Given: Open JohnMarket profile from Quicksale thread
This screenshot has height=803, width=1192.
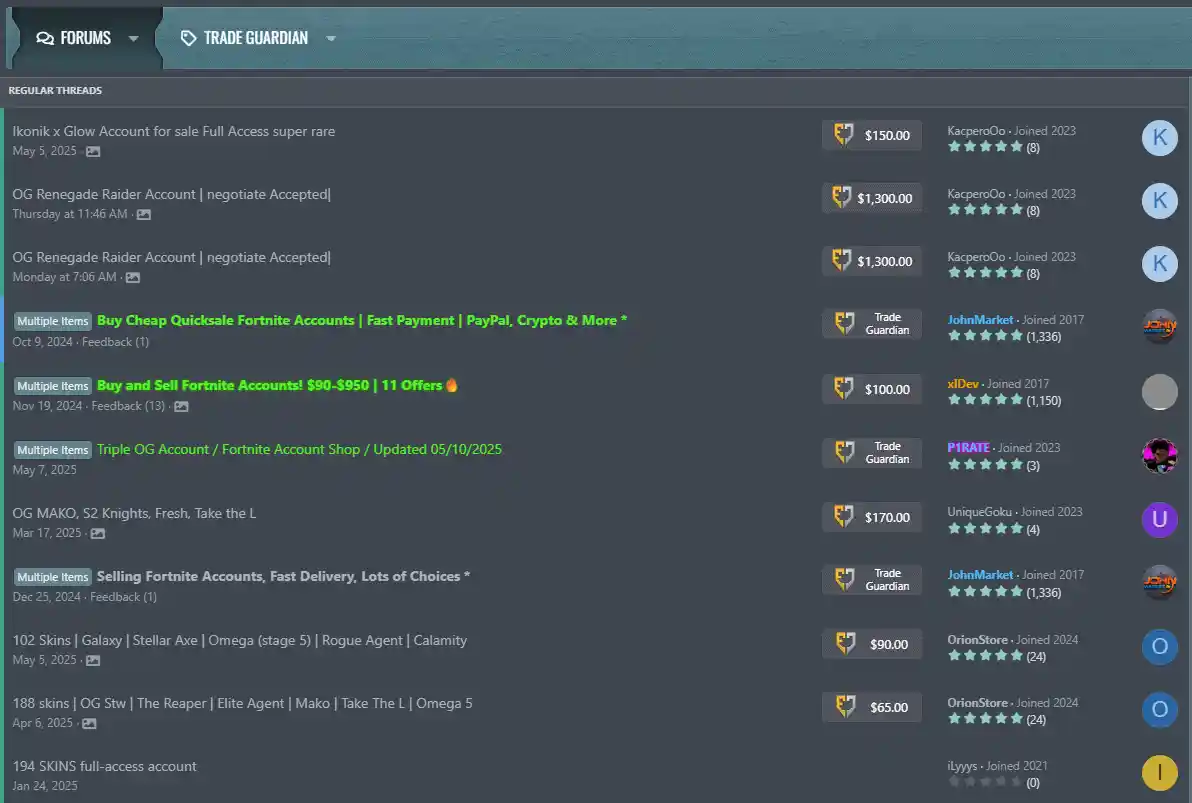Looking at the screenshot, I should [x=980, y=320].
